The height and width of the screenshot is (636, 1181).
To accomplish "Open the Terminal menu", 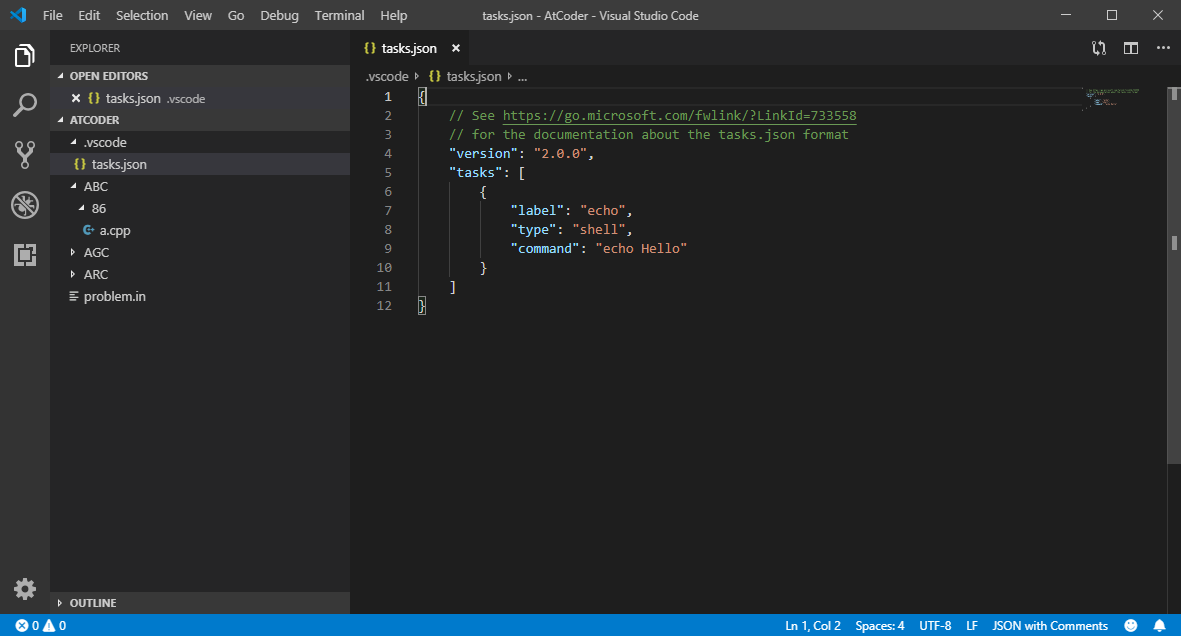I will (x=338, y=16).
